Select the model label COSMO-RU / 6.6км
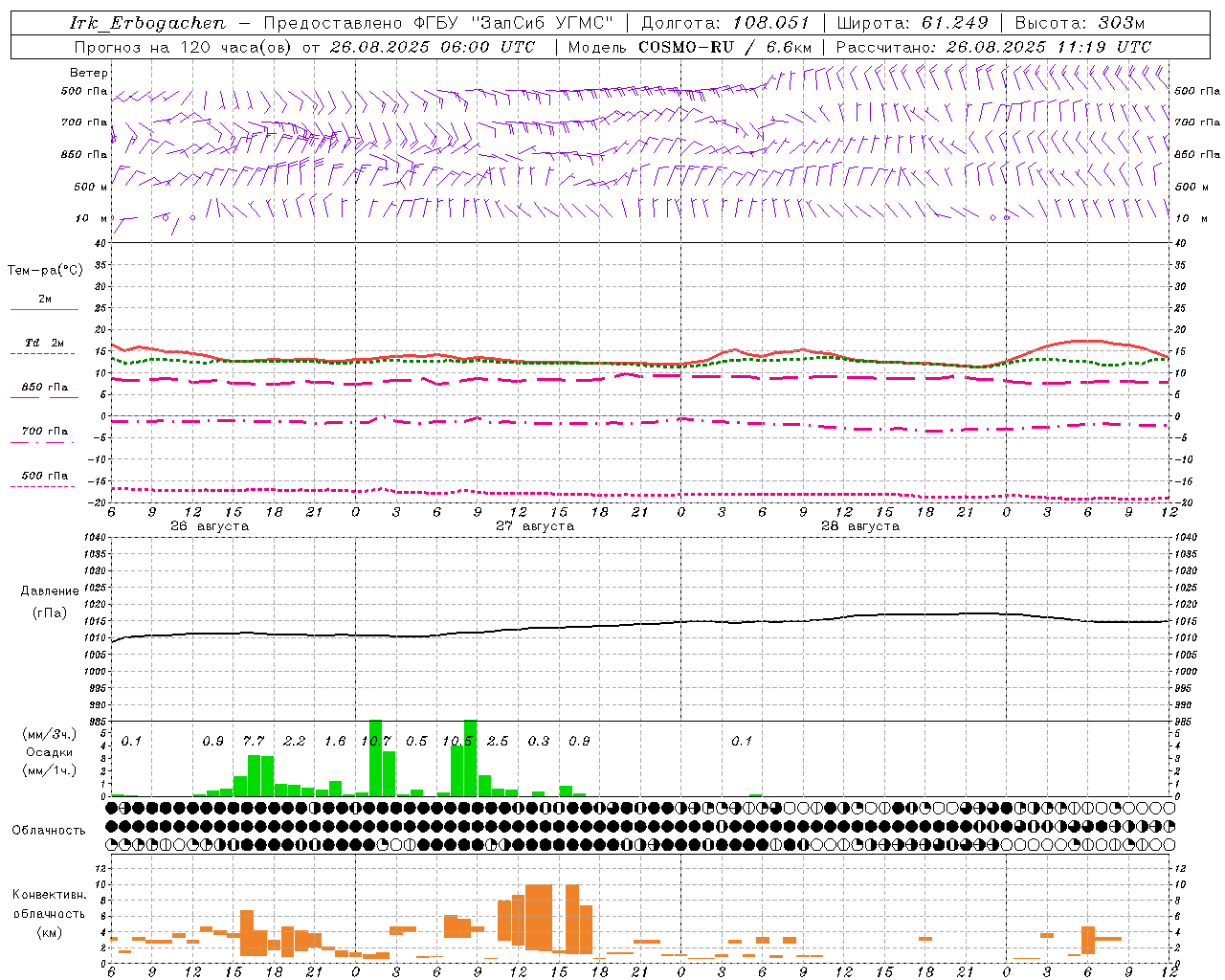 (725, 47)
